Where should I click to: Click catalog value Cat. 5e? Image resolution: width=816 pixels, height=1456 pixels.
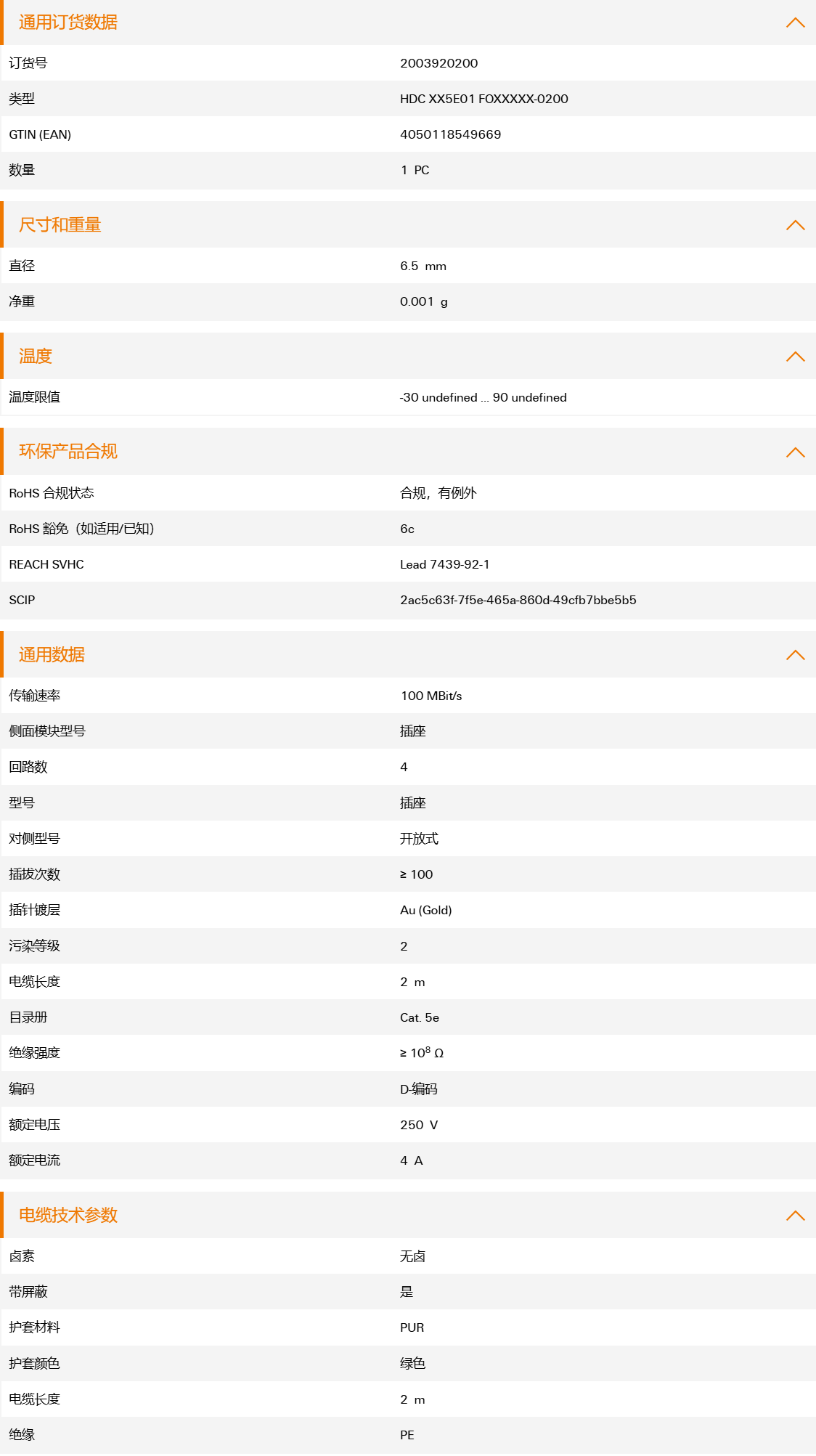click(x=420, y=1017)
